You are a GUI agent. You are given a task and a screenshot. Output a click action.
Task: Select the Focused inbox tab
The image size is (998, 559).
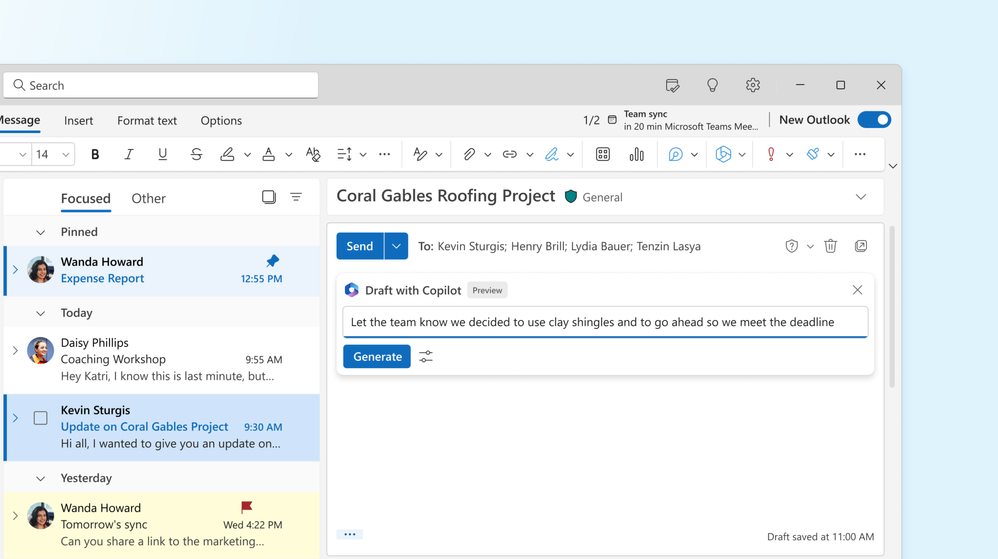(x=85, y=198)
